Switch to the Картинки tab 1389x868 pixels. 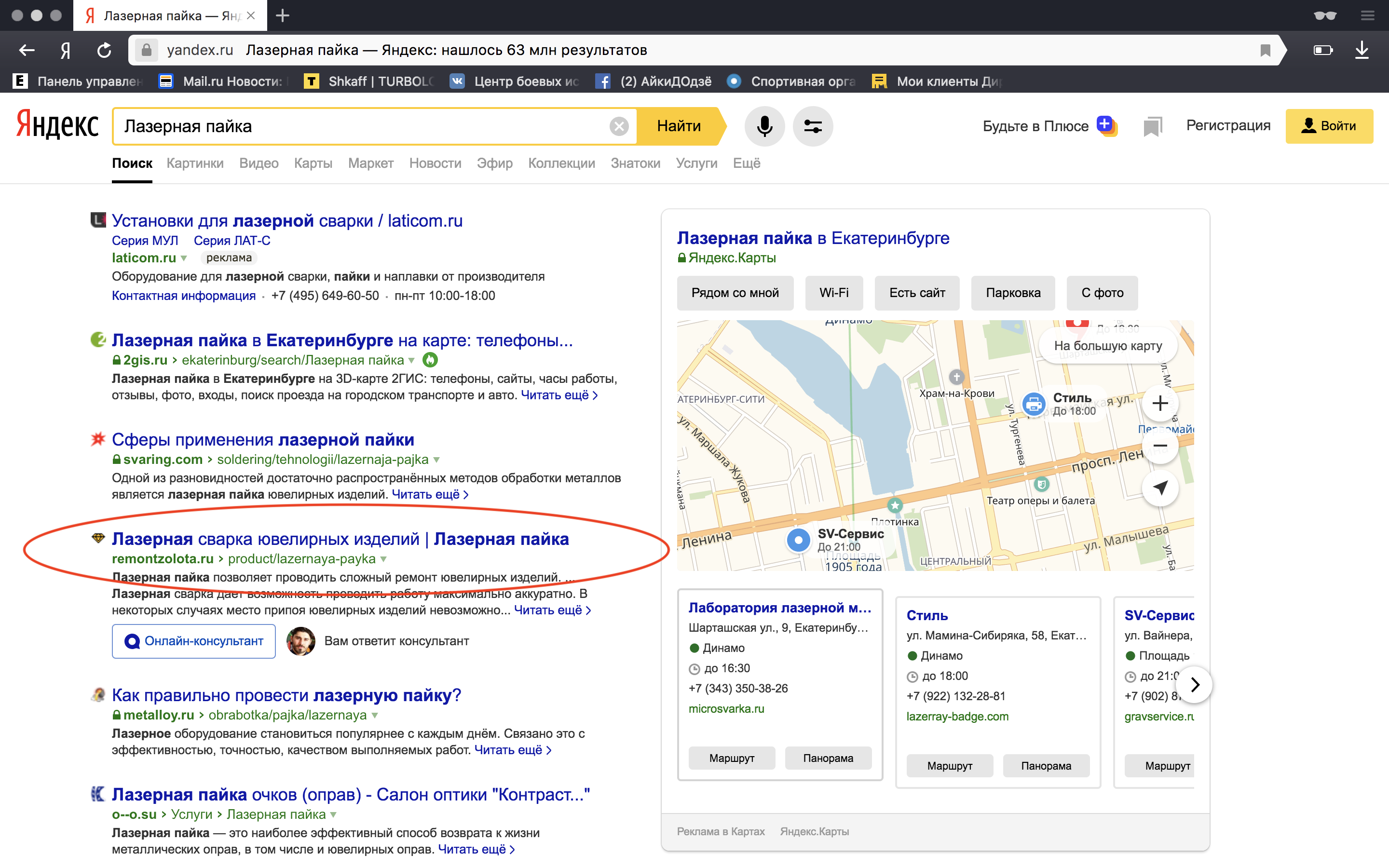[194, 163]
